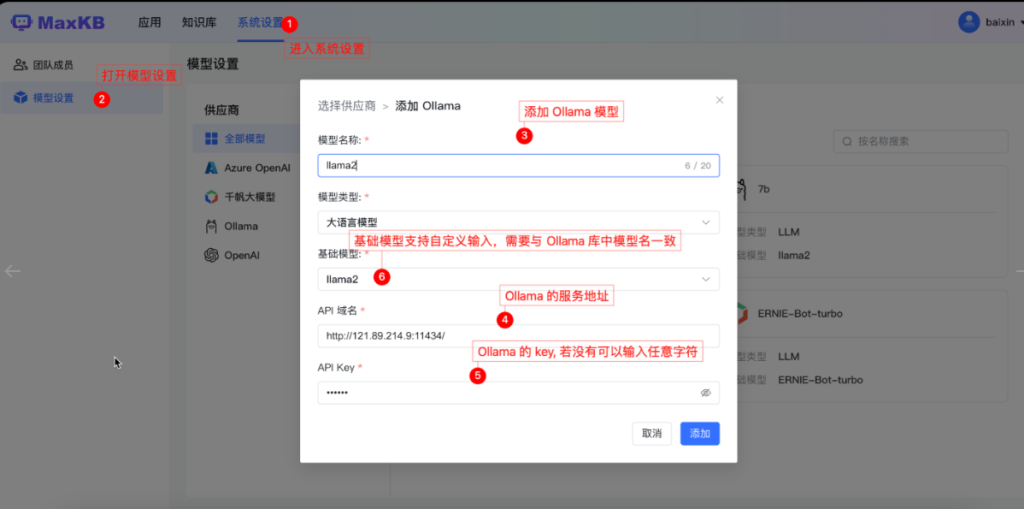
Task: Go back to 选择供应商 breadcrumb
Action: coord(347,106)
